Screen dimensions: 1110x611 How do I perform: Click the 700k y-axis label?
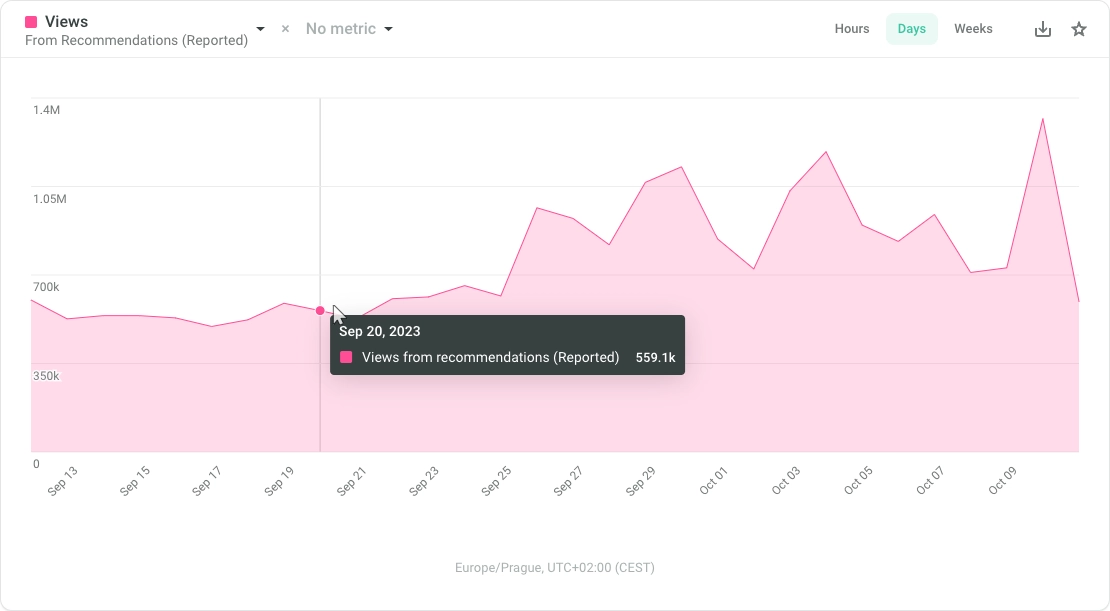tap(46, 287)
